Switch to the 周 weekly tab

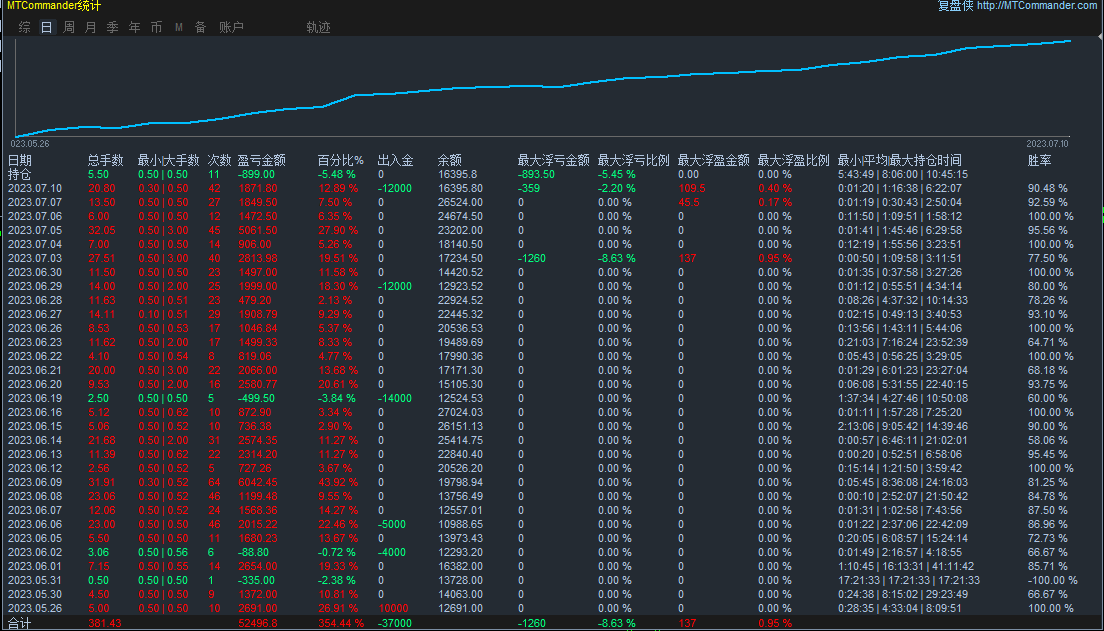[68, 27]
